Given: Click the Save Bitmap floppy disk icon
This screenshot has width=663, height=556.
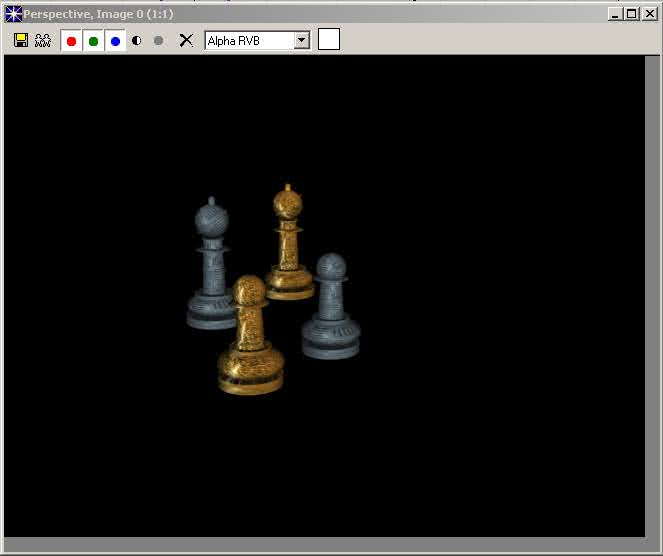Looking at the screenshot, I should (21, 40).
